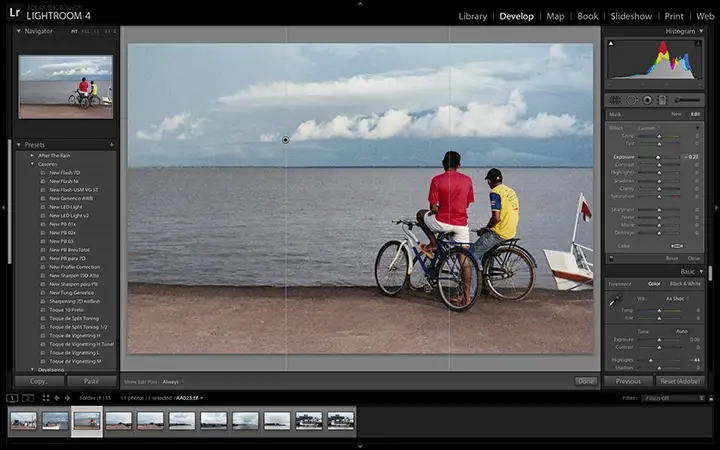Click the Reset (Adobe) button

pos(680,381)
